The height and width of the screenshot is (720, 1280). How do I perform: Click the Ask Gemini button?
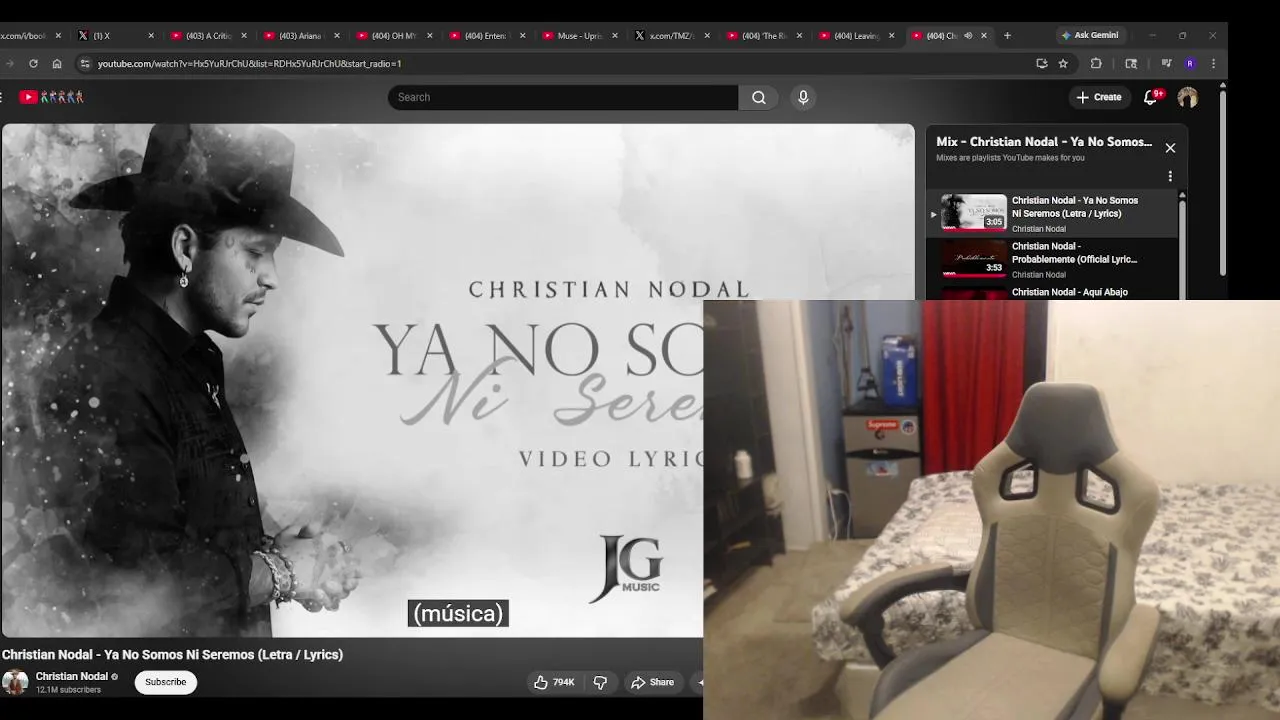click(x=1090, y=35)
